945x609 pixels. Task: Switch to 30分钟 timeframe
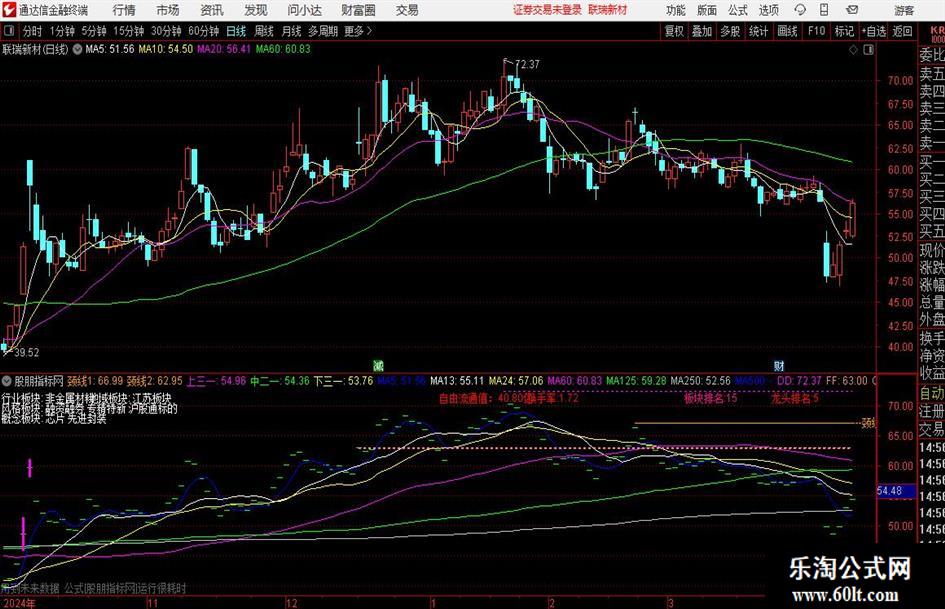pyautogui.click(x=166, y=31)
